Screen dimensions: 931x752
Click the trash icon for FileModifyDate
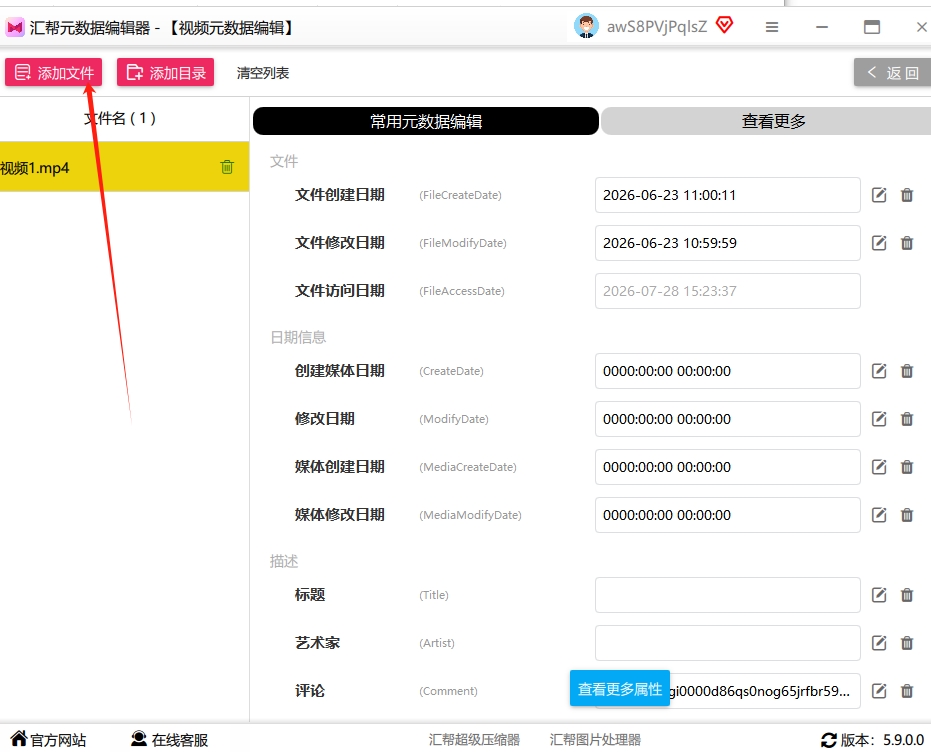(907, 243)
